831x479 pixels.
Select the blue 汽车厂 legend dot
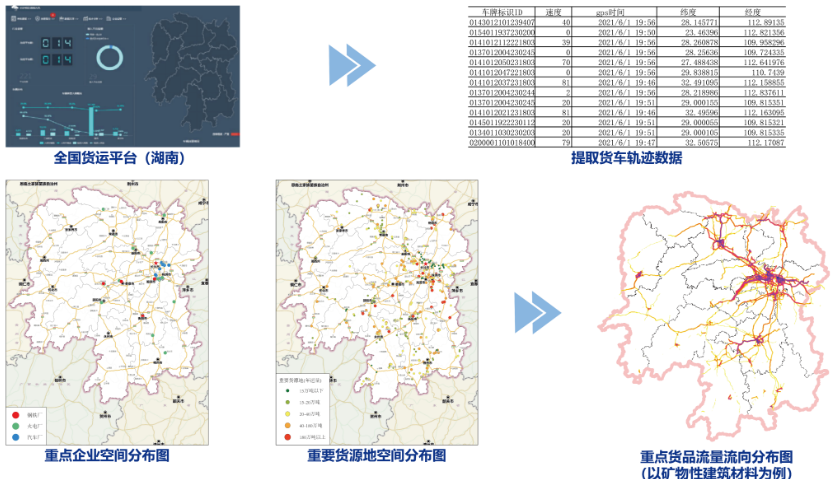tap(16, 437)
